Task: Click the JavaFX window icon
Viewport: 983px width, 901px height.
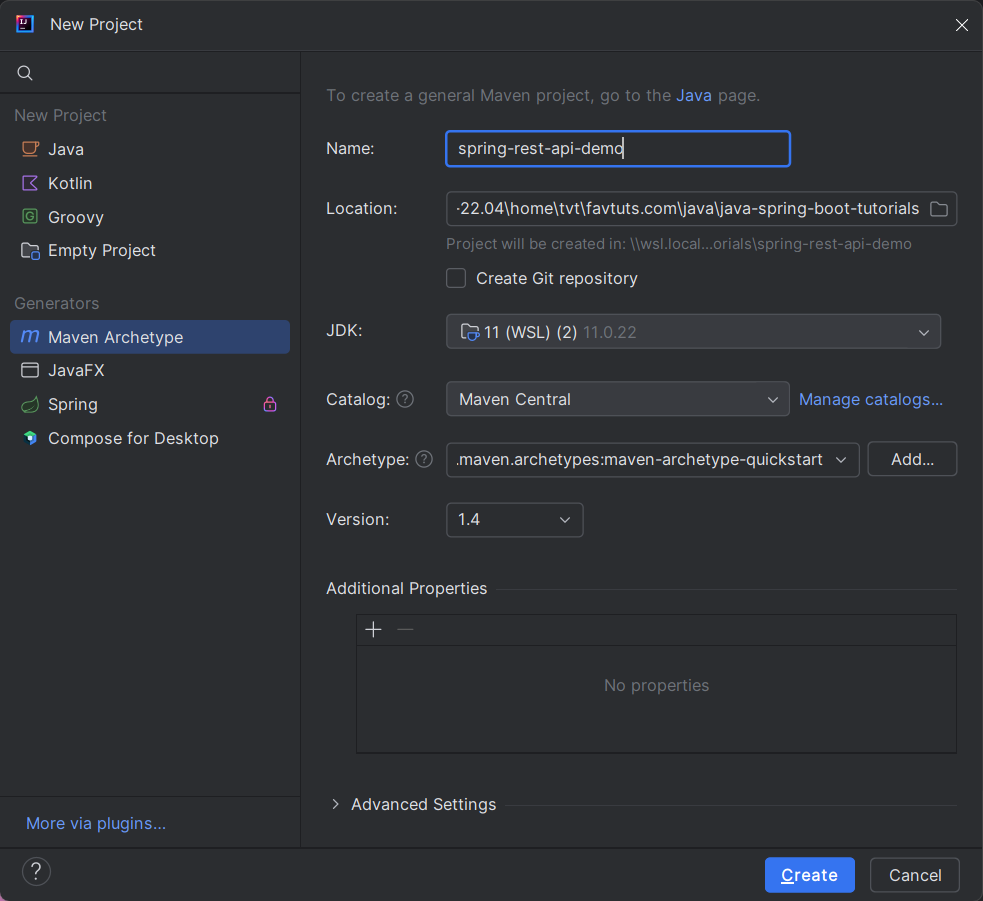Action: (30, 371)
